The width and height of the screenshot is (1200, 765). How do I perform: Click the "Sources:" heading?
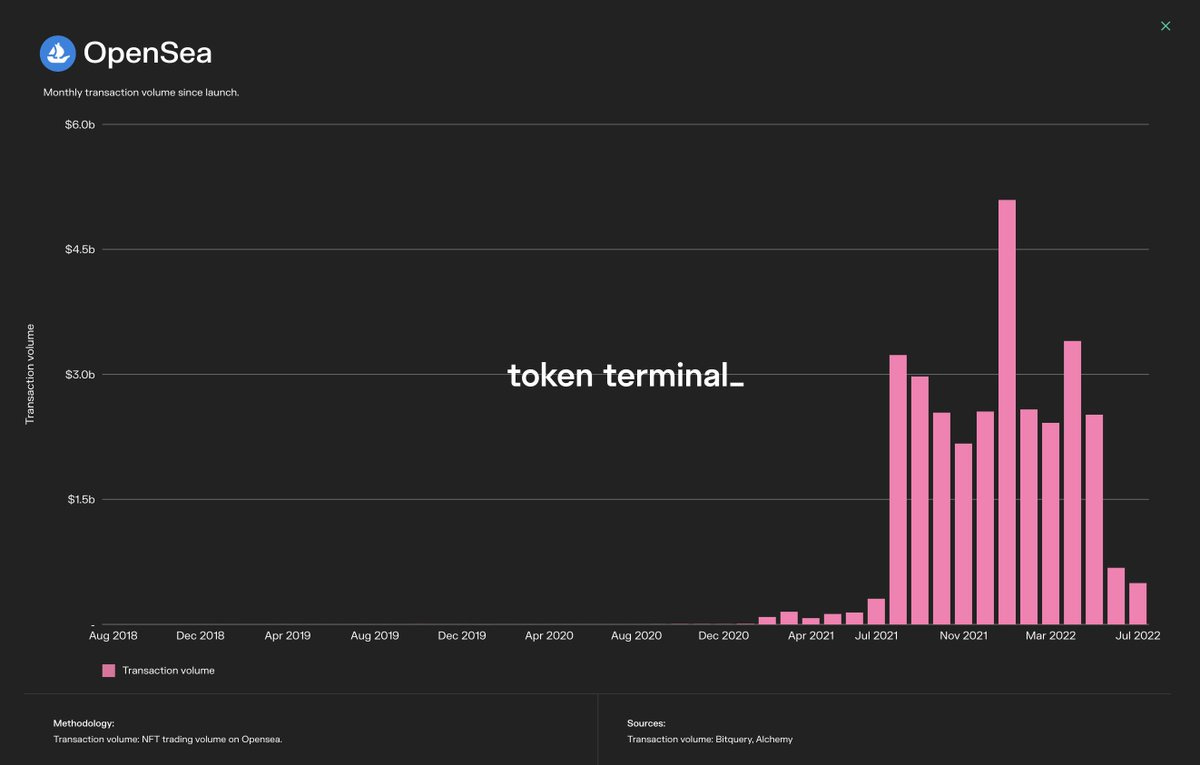click(646, 722)
